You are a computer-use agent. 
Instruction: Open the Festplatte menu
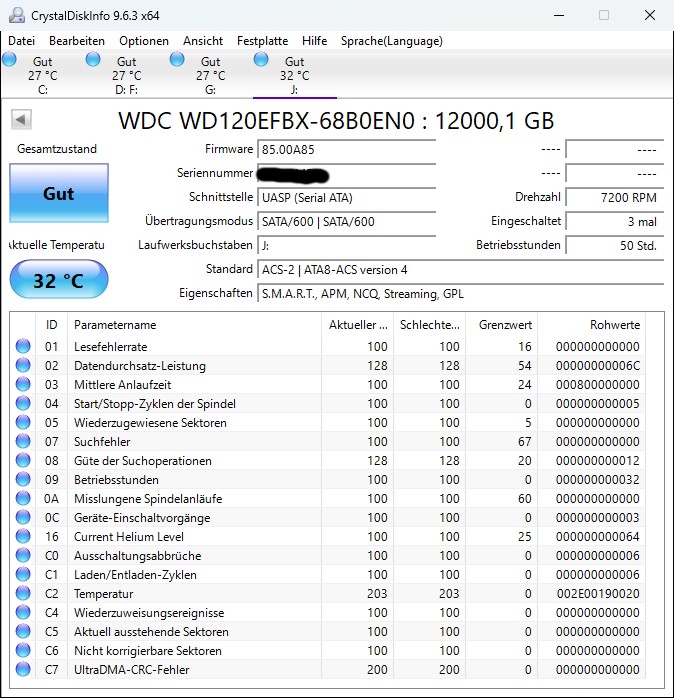click(262, 41)
